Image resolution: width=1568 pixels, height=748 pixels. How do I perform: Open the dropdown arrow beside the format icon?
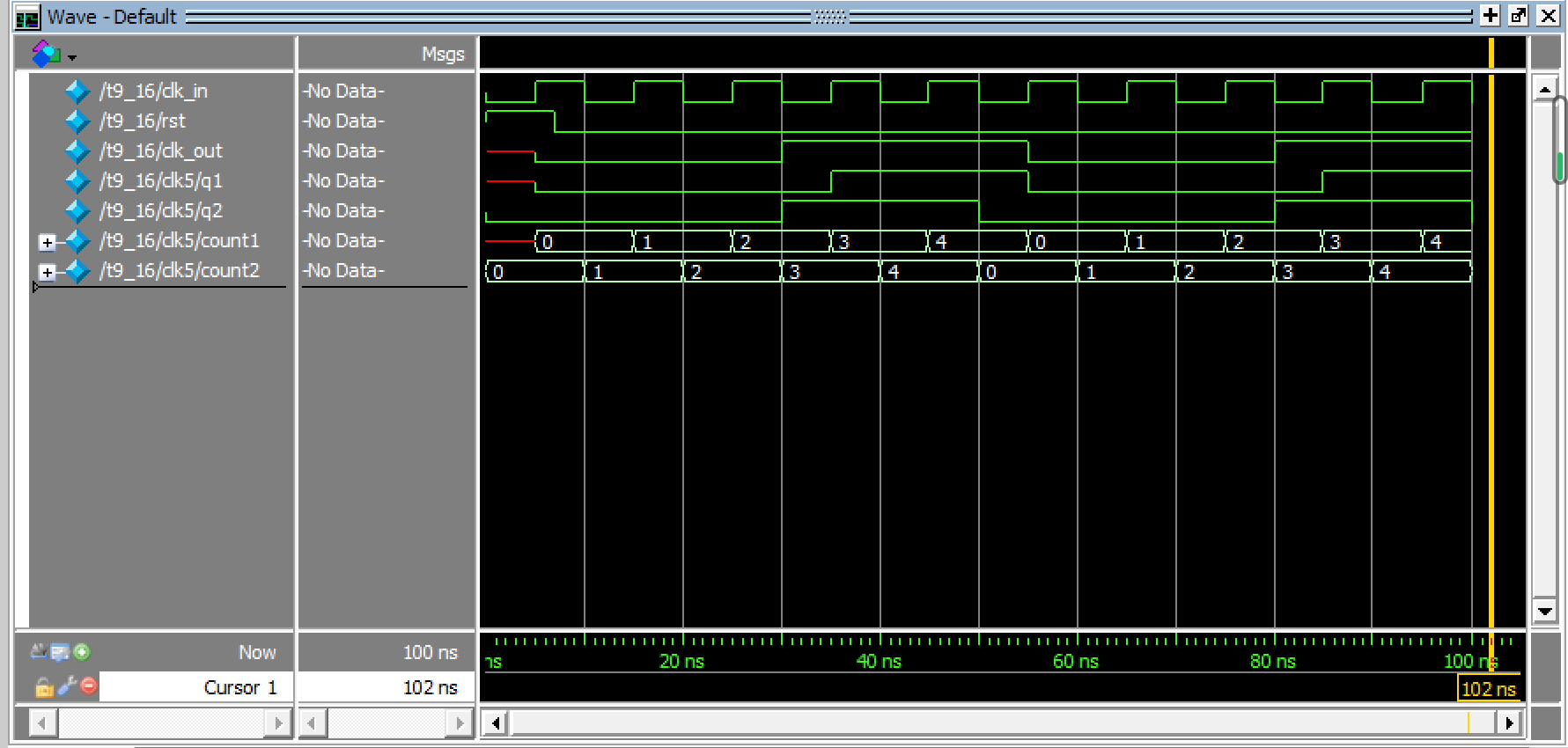click(x=72, y=58)
